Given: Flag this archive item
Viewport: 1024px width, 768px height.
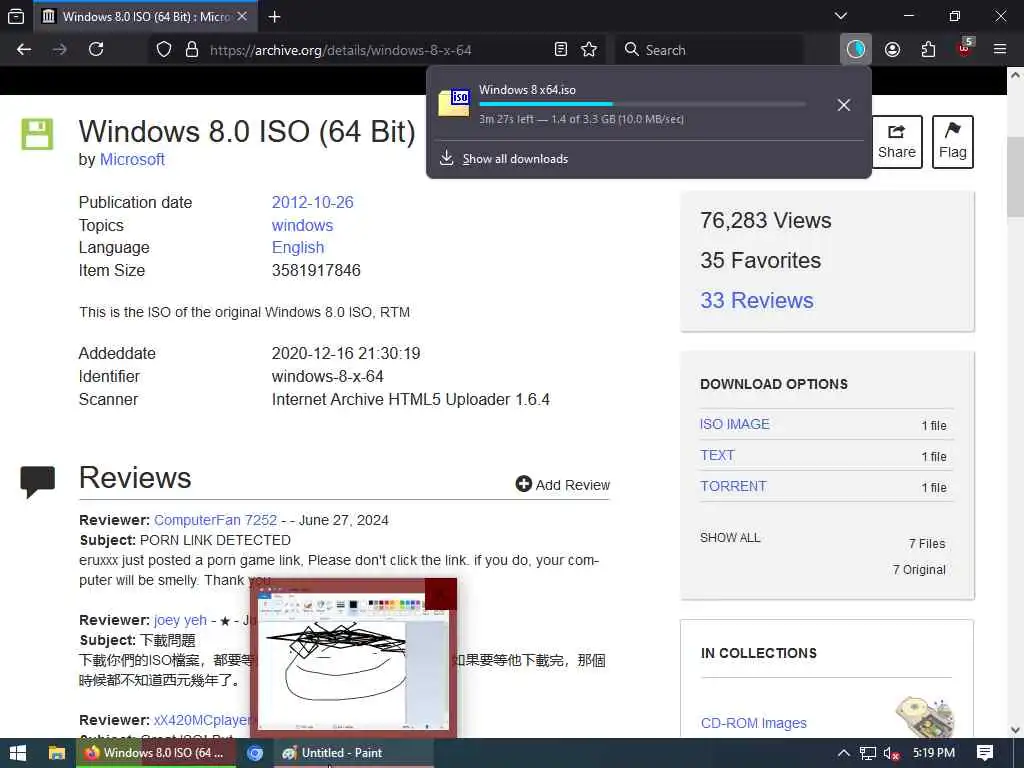Looking at the screenshot, I should [952, 142].
